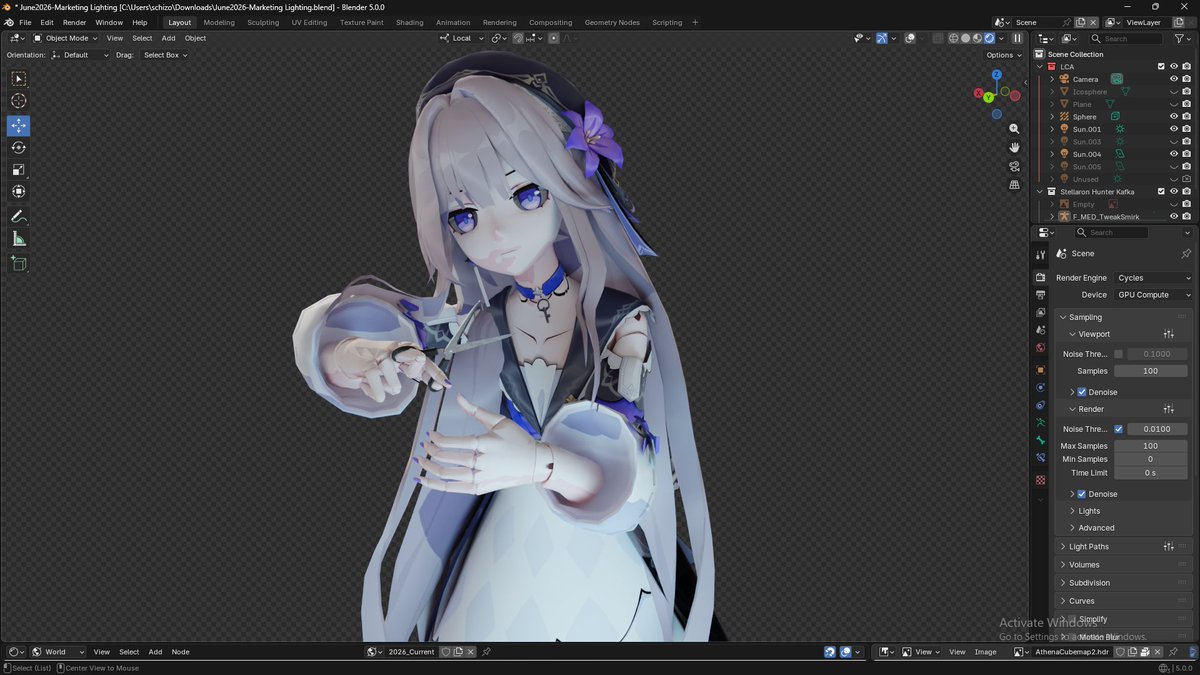
Task: Open the Drag Select Box dropdown
Action: coord(165,55)
